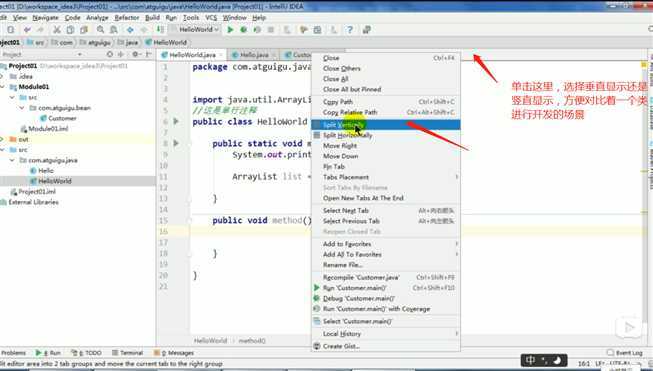
Task: Open the TODO tool window button
Action: point(87,353)
